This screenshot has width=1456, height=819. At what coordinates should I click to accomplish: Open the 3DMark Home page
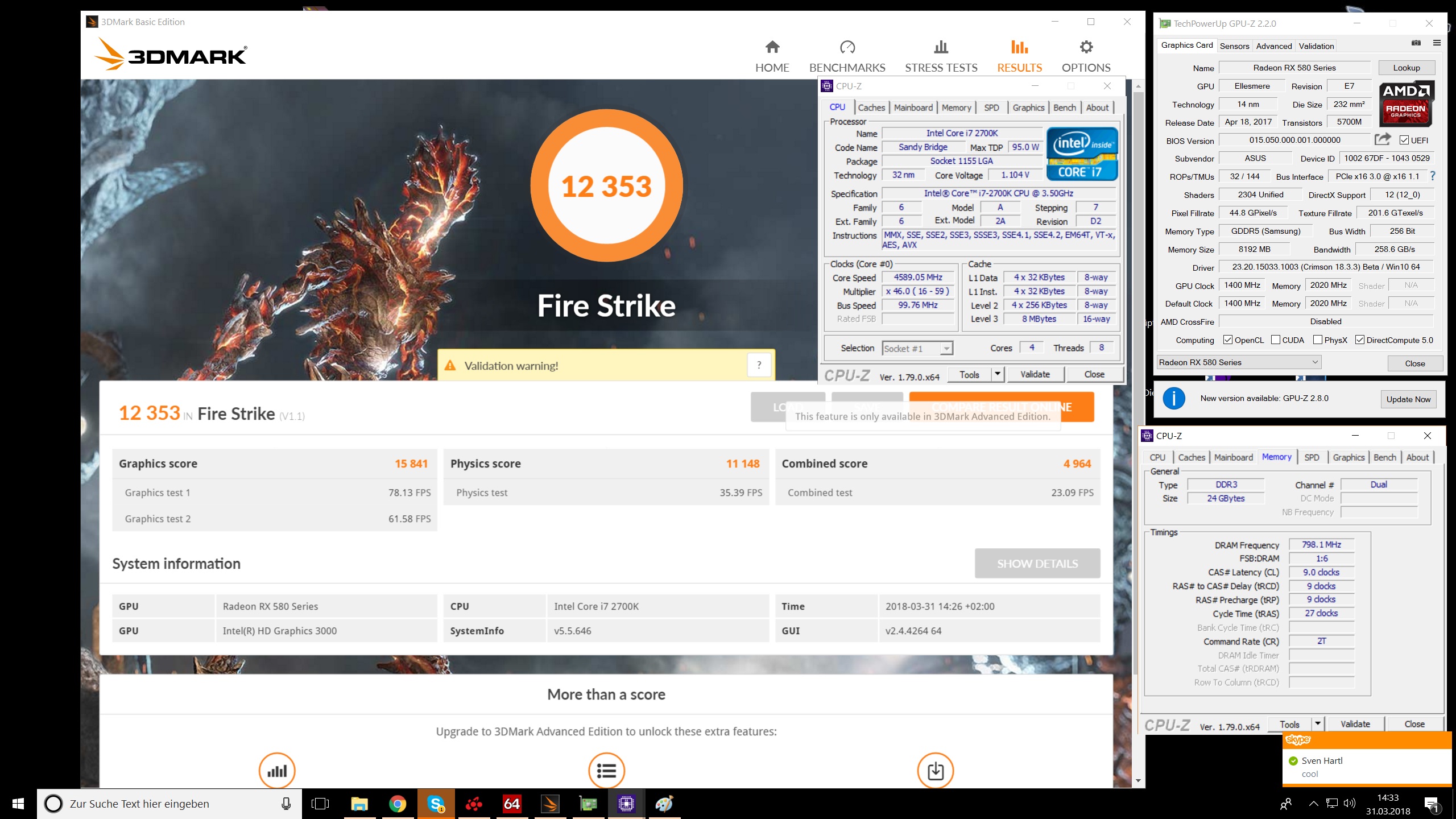(x=772, y=56)
